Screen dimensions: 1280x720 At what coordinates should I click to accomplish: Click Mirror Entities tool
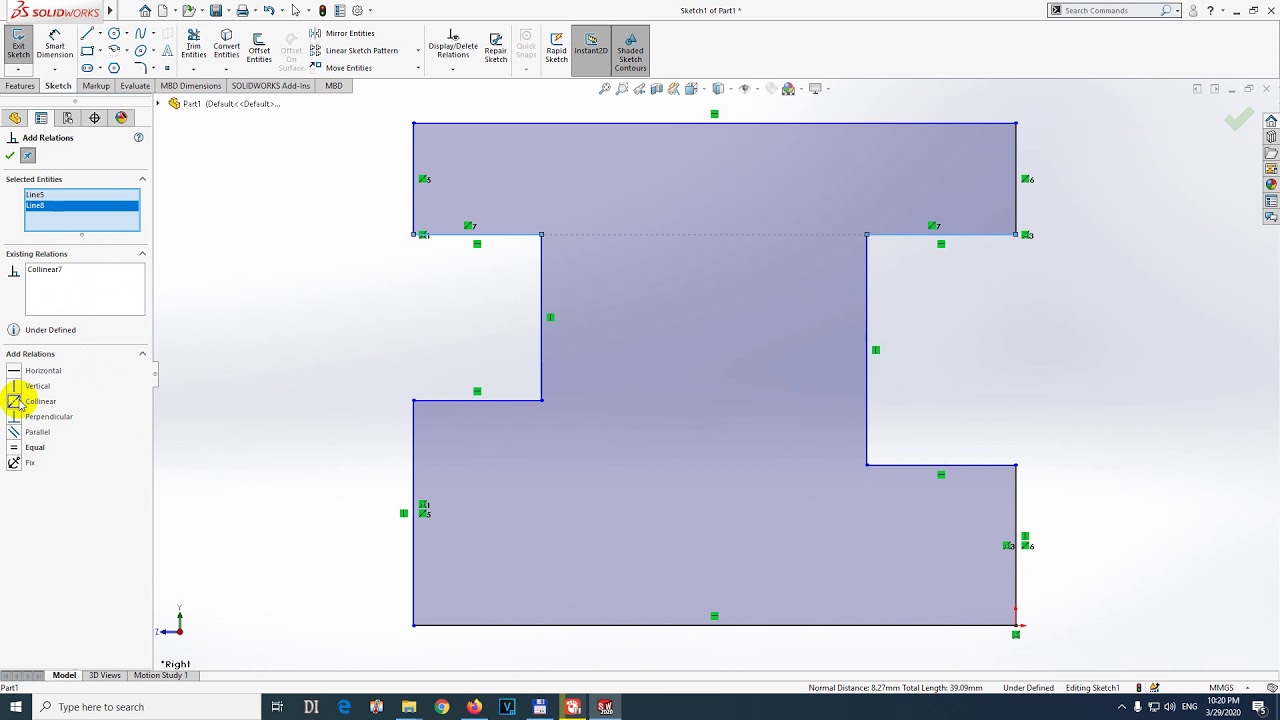point(342,33)
